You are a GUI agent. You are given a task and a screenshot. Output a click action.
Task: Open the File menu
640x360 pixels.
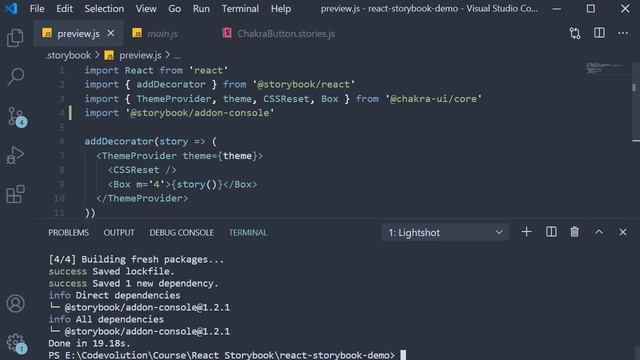tap(37, 9)
